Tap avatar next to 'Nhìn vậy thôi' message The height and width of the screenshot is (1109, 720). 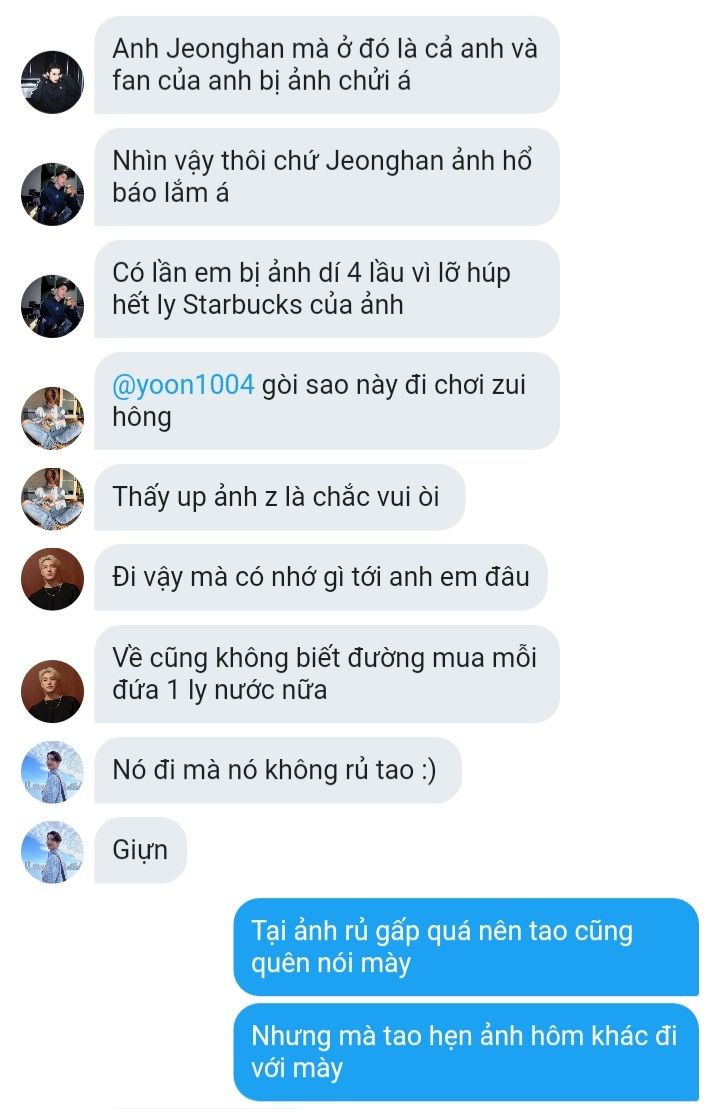click(x=52, y=194)
